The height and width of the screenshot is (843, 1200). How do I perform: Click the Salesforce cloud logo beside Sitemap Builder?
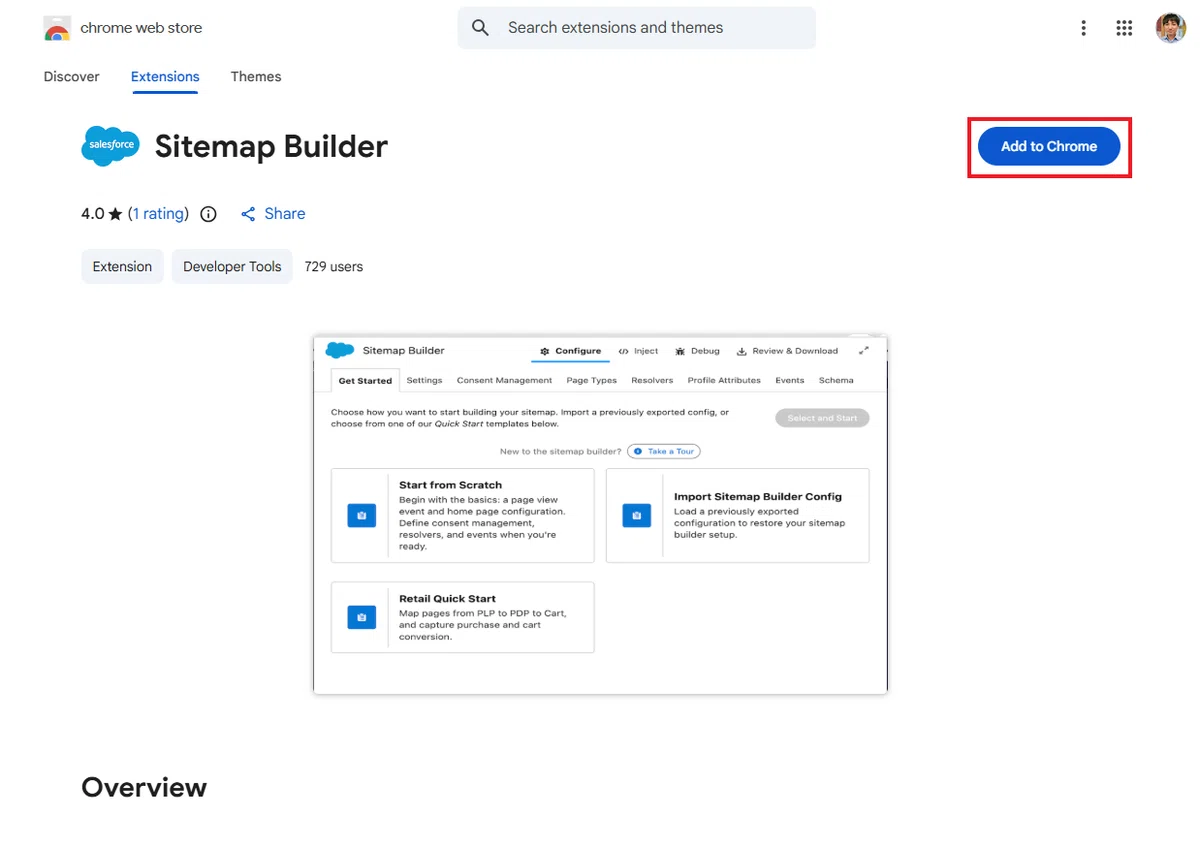point(110,146)
